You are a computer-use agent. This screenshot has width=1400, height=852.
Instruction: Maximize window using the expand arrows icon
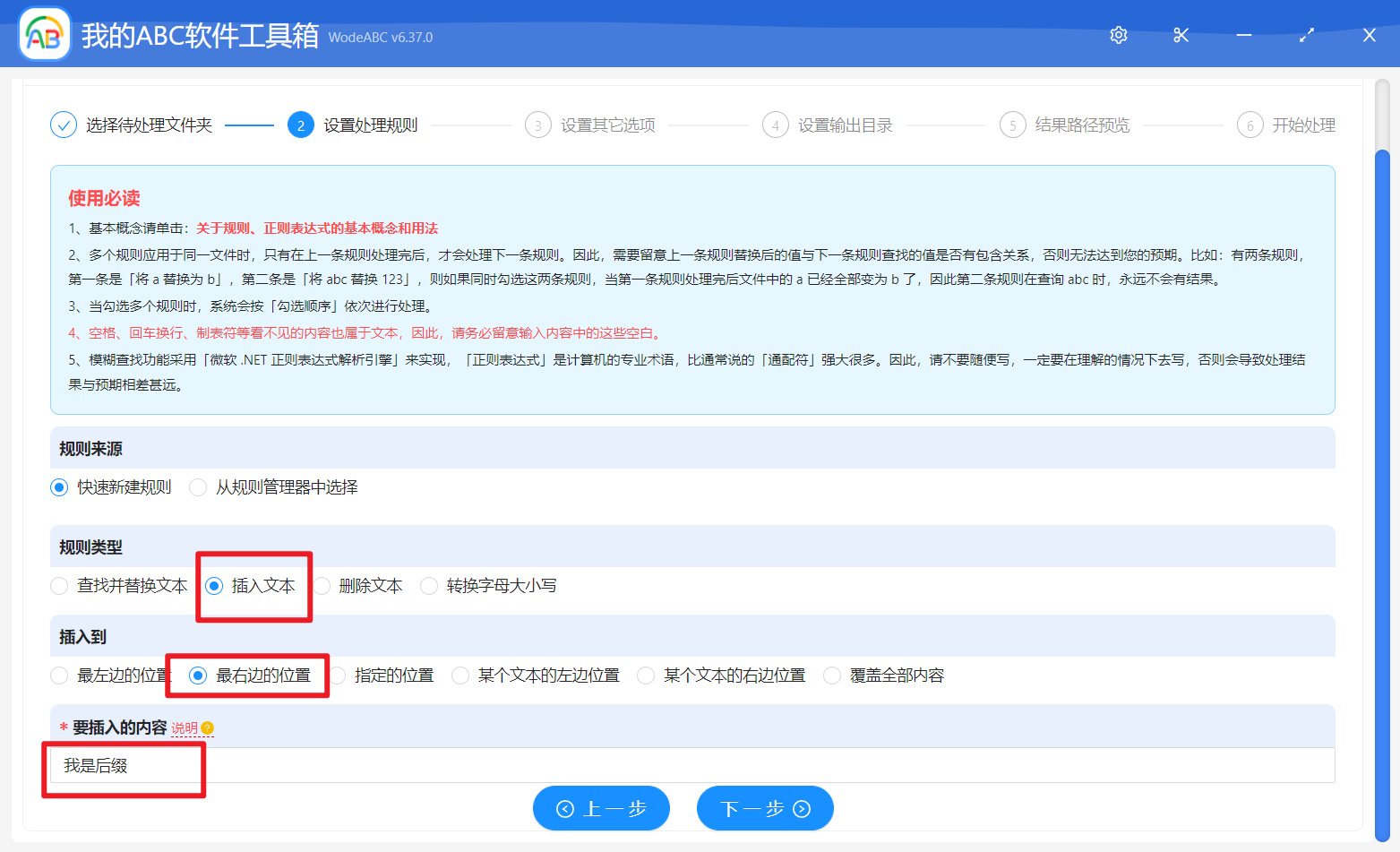[1306, 35]
